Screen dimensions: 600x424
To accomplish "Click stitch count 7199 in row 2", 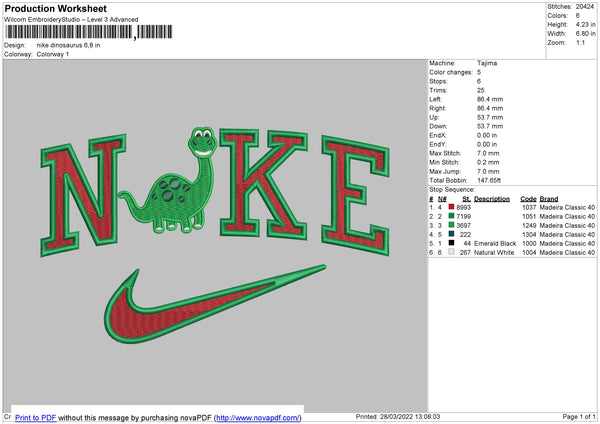I will tap(463, 217).
